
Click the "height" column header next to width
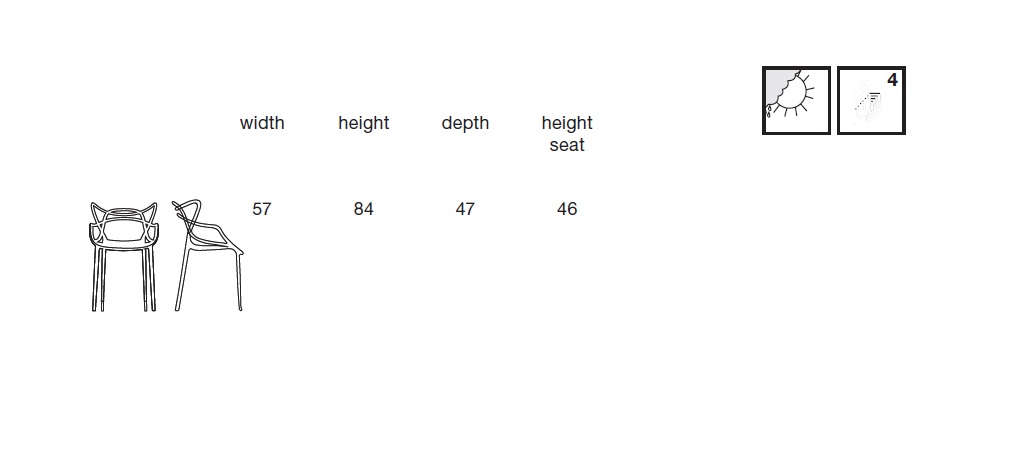[x=364, y=123]
